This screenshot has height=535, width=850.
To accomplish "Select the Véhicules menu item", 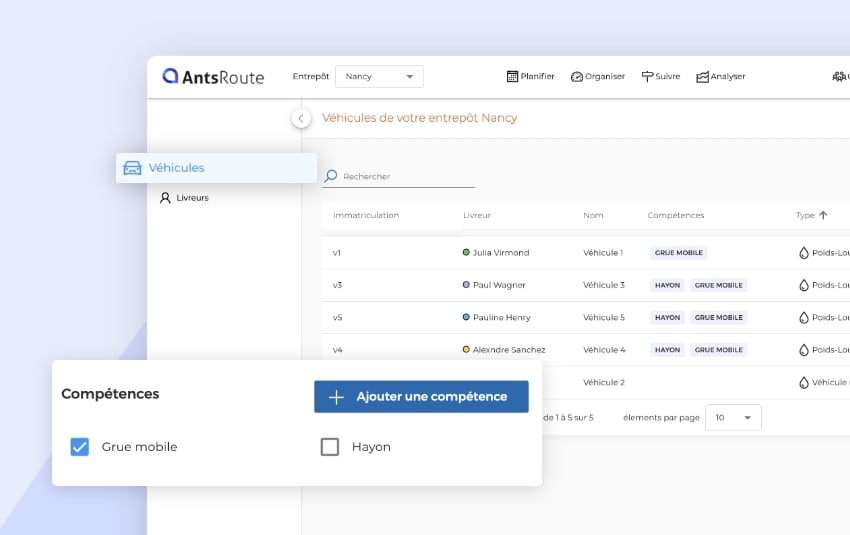I will click(177, 168).
